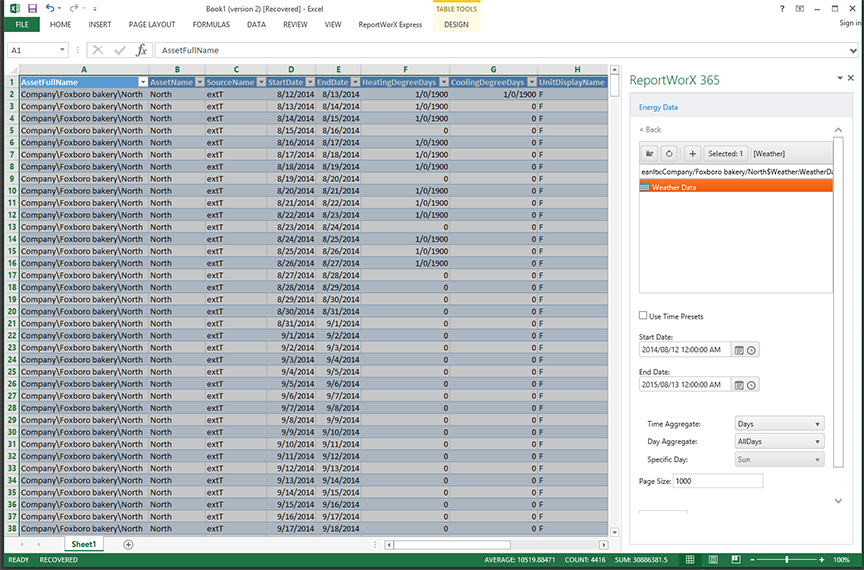The image size is (864, 570).
Task: Click the plus add icon in ReportWorX panel
Action: [x=692, y=153]
